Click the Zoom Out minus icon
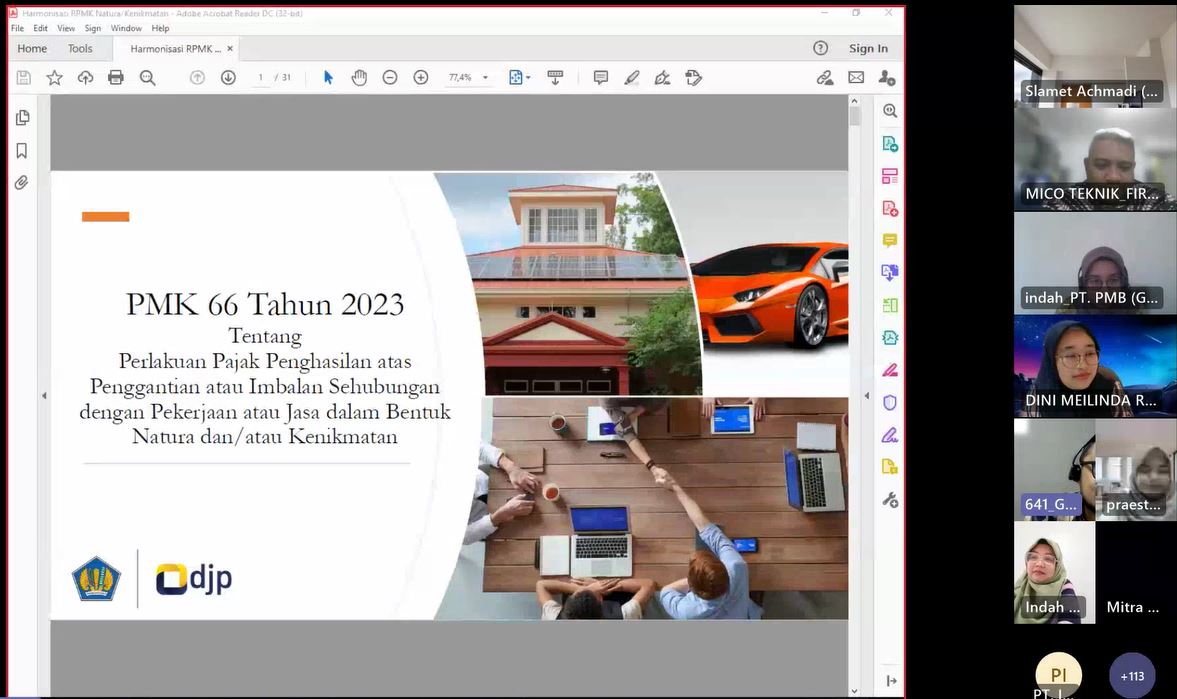The image size is (1177, 699). coord(390,77)
